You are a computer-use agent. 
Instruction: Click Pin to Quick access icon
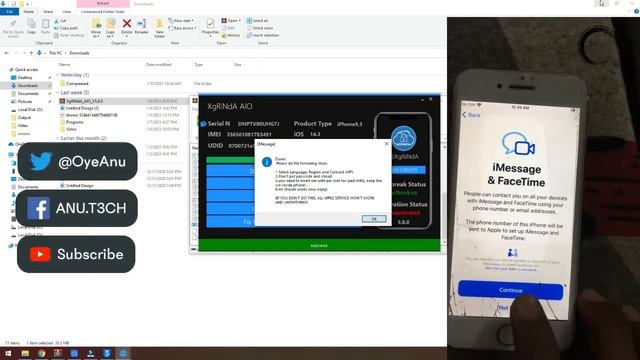tap(13, 24)
